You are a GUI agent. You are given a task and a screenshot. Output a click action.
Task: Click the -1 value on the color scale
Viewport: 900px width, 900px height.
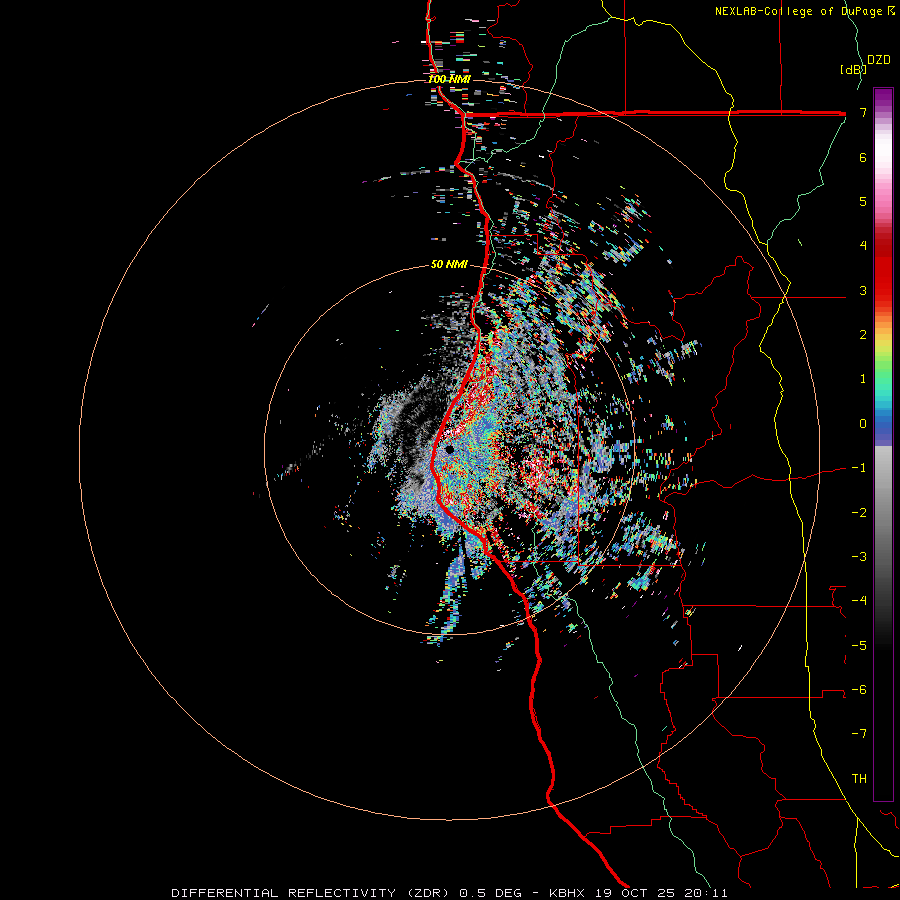pyautogui.click(x=859, y=468)
